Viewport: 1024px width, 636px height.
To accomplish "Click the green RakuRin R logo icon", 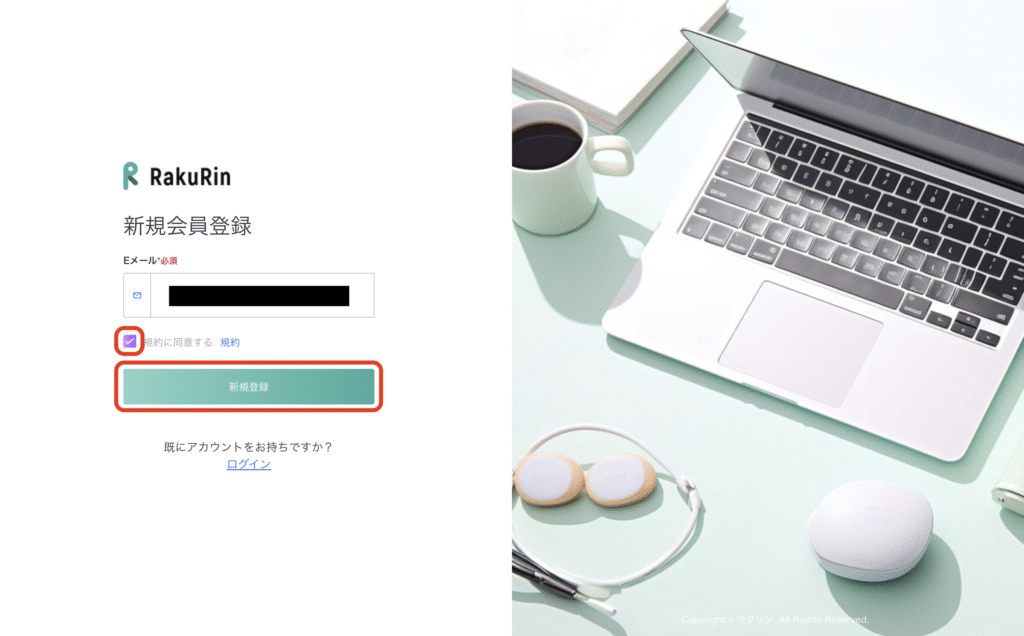I will 131,176.
